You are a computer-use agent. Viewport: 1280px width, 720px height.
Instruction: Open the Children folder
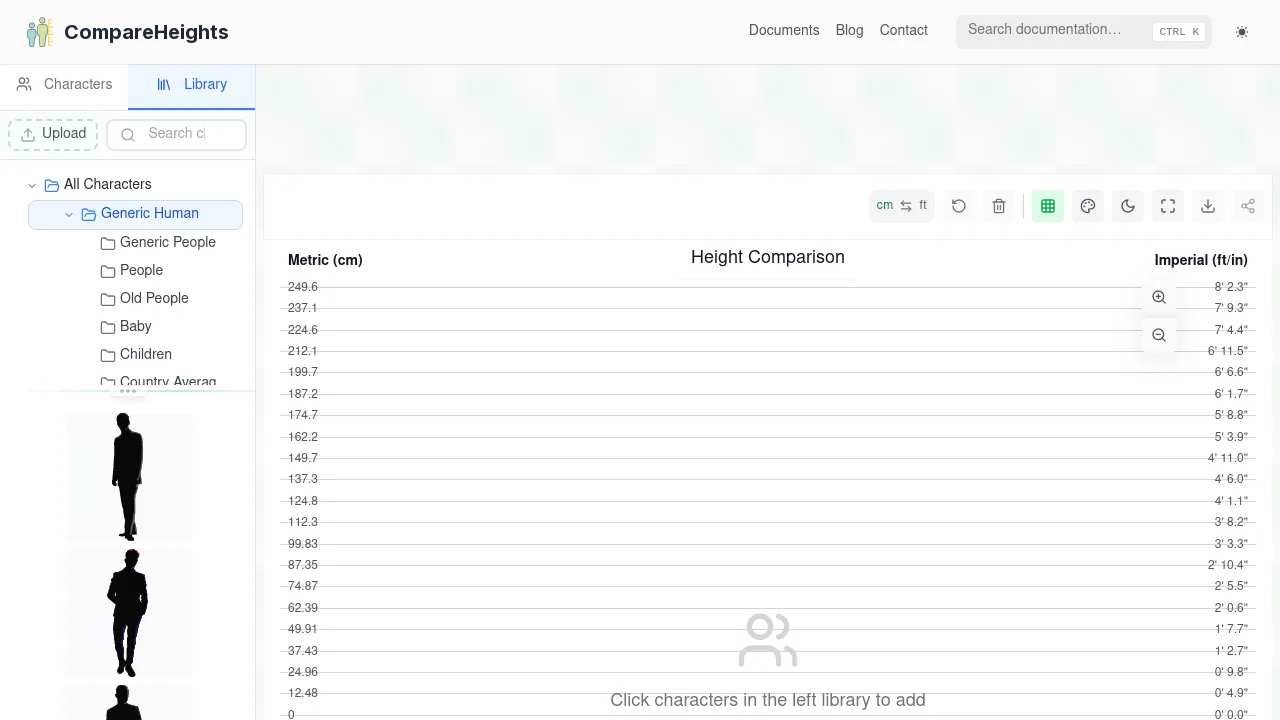pos(136,354)
